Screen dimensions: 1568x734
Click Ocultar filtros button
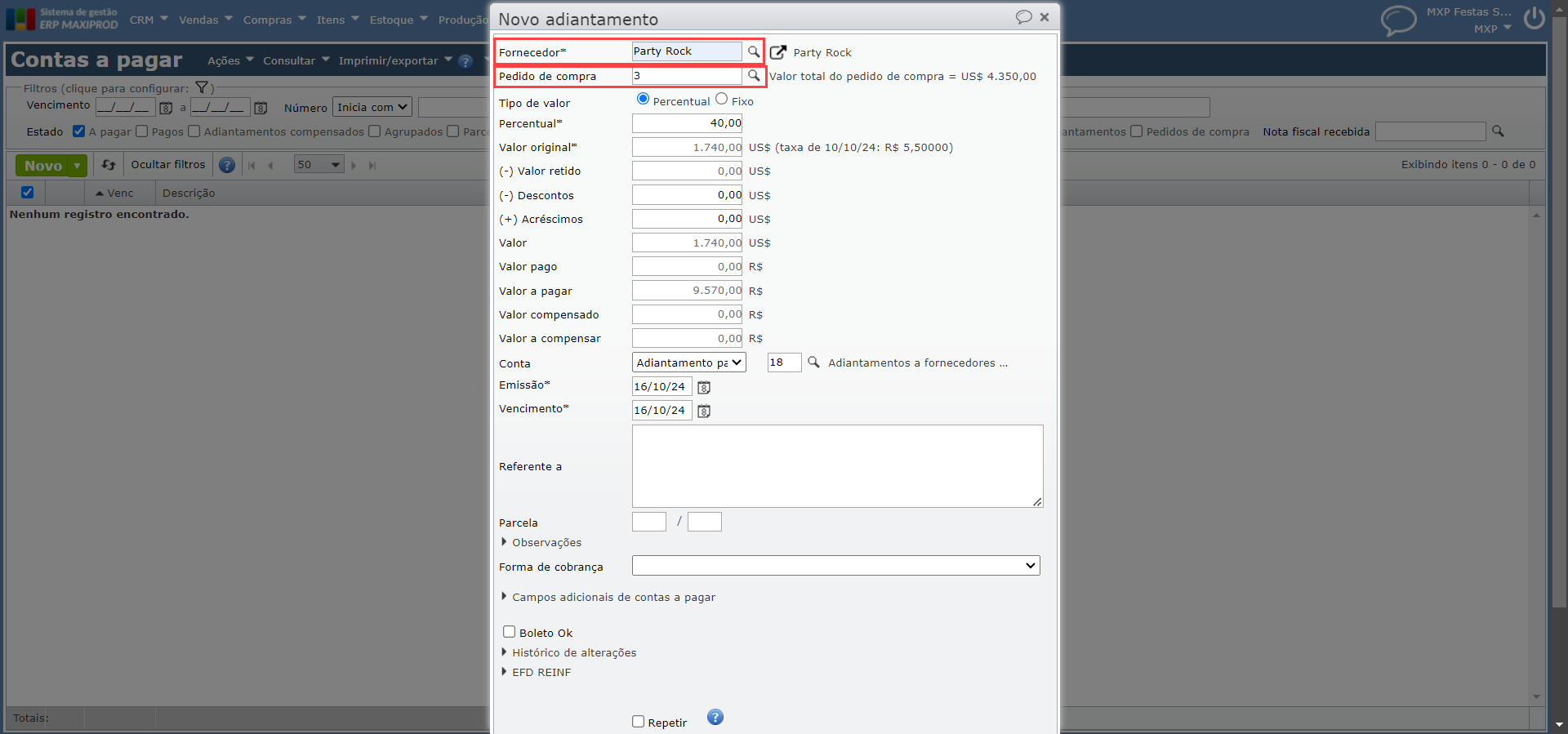[x=168, y=165]
